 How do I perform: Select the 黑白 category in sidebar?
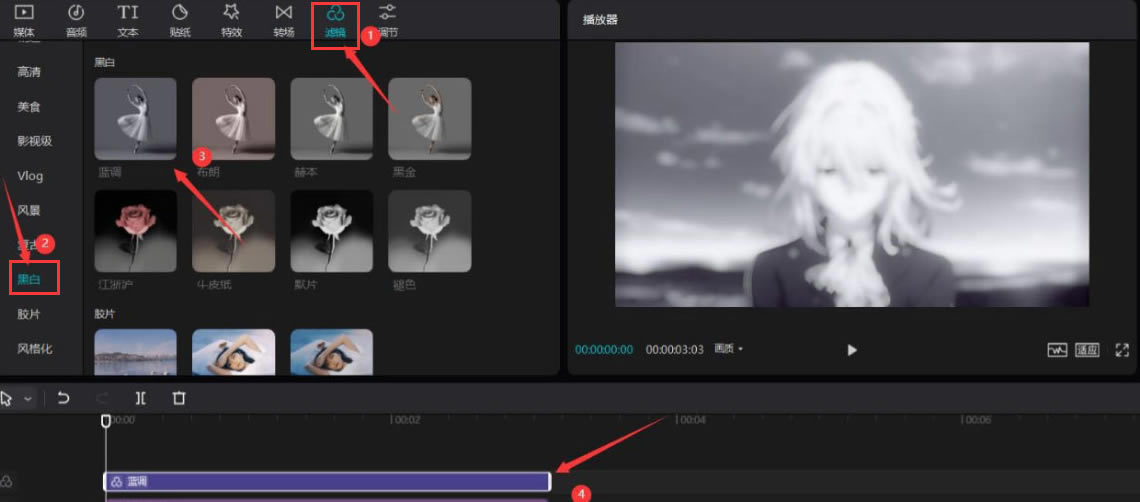pos(29,279)
